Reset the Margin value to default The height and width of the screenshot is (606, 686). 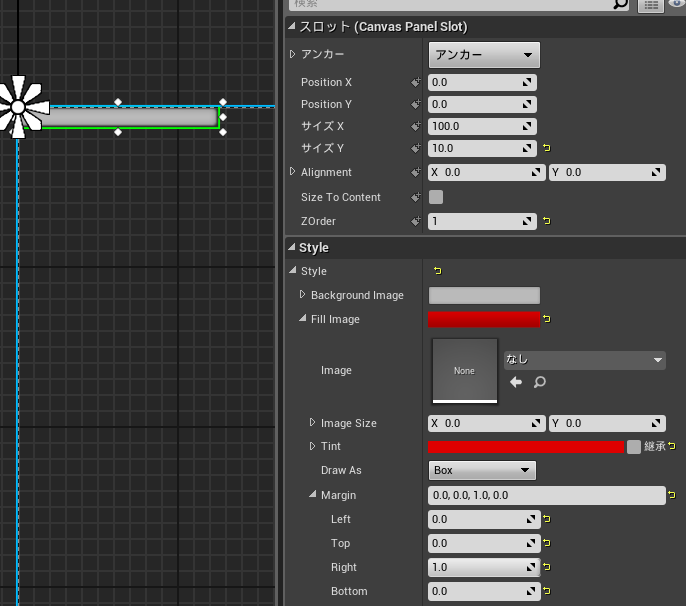672,495
